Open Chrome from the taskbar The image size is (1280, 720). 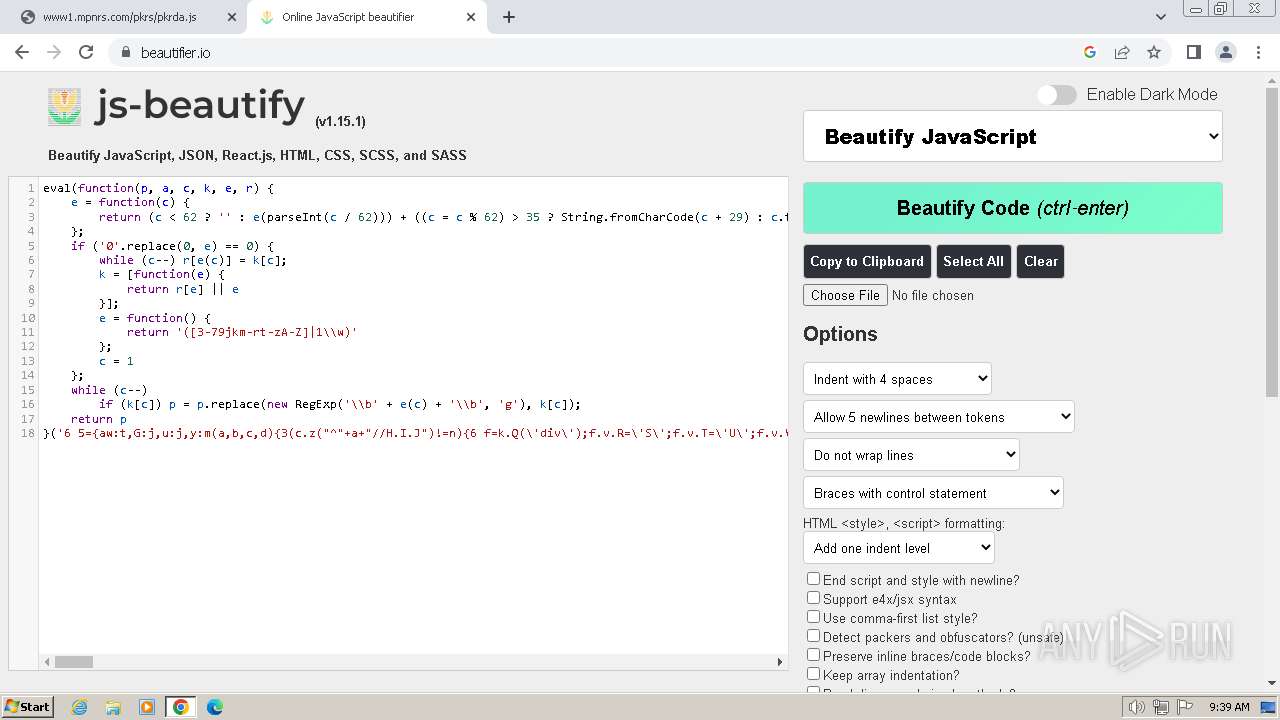(x=181, y=707)
